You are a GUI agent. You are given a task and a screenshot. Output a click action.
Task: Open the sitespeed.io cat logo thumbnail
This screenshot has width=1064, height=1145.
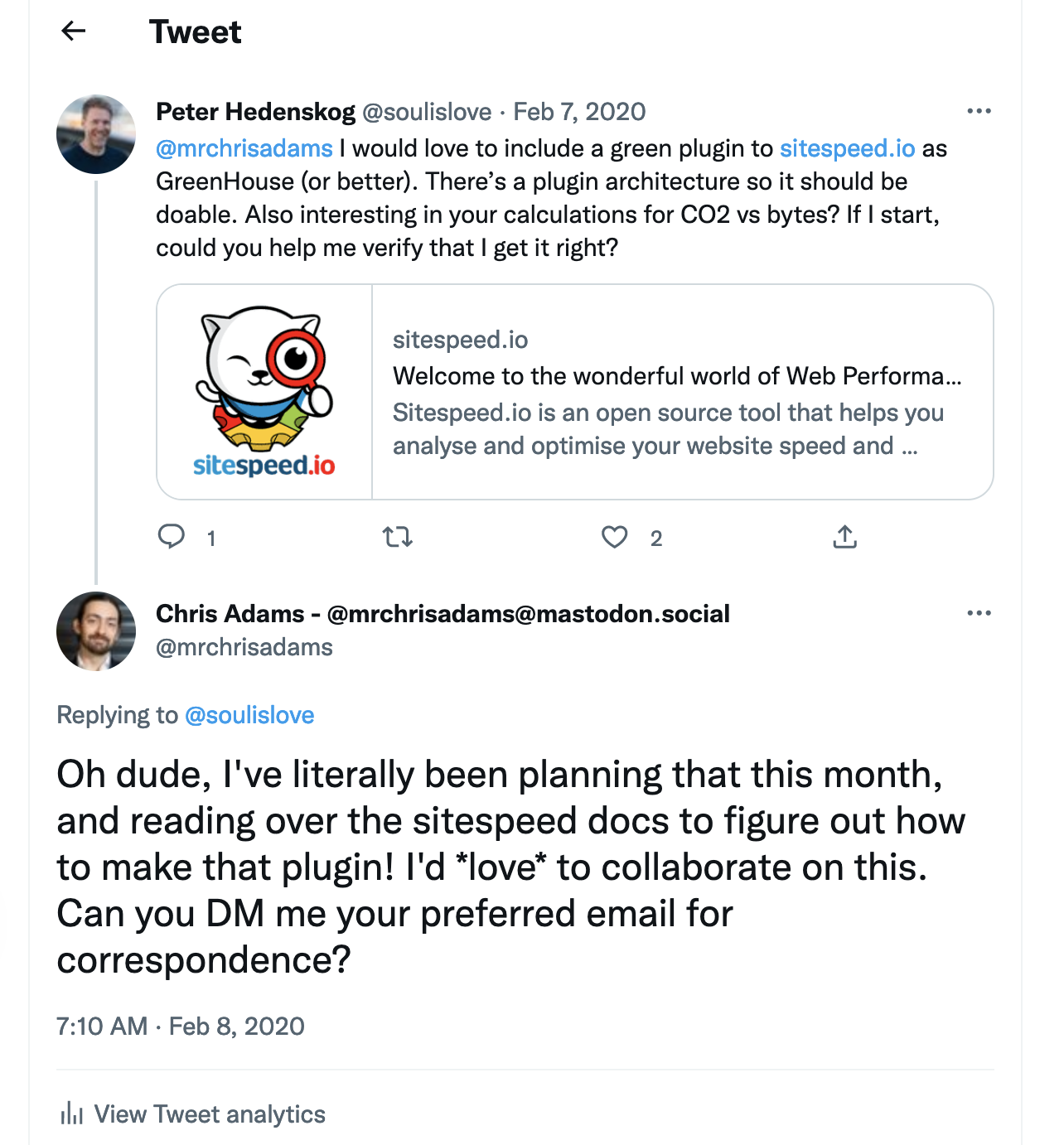click(264, 392)
